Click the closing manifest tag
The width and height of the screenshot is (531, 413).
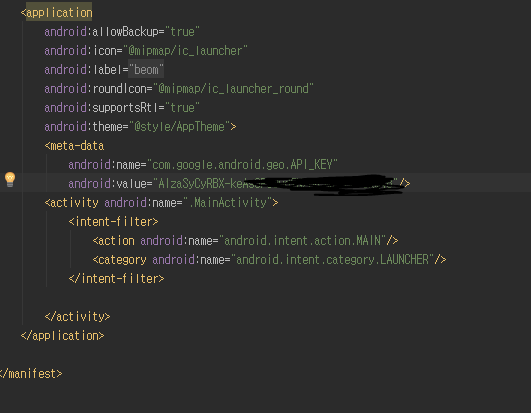pos(31,373)
